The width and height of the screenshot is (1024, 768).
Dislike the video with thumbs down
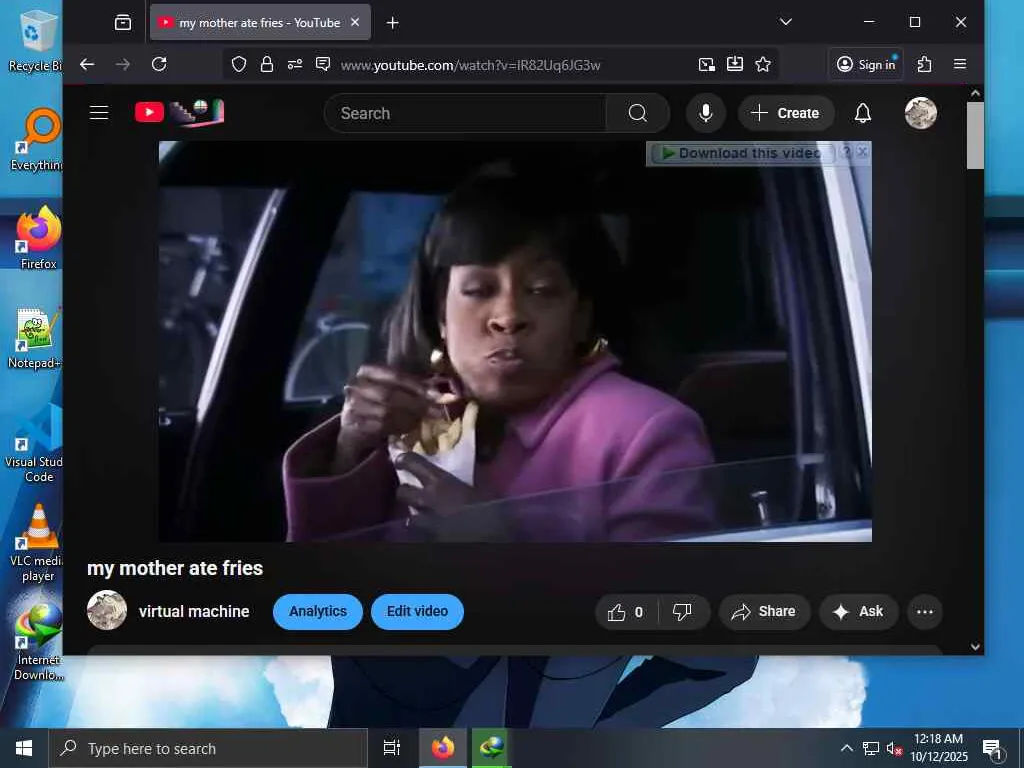tap(682, 612)
